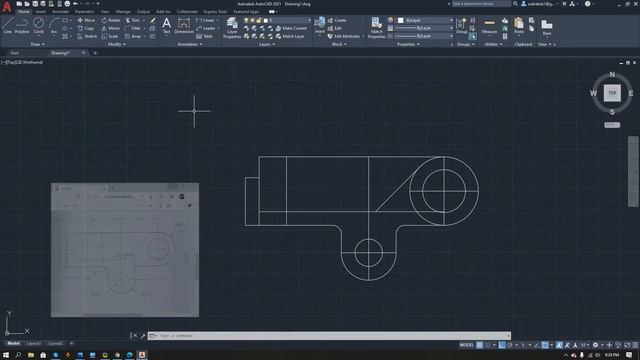
Task: Click the Move tool in Modify panel
Action: pos(86,20)
